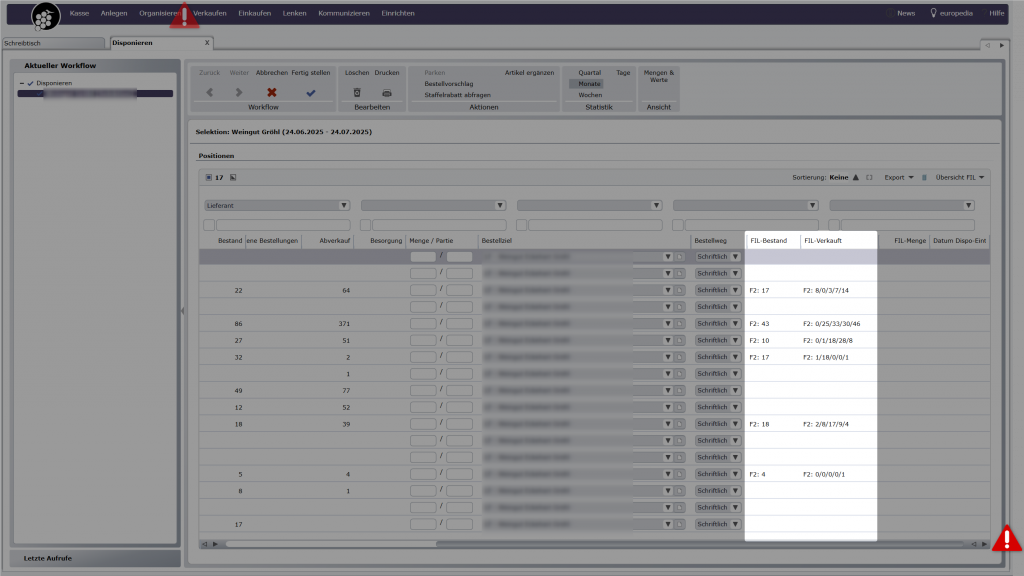Click the blue checkmark Fertig stellen icon
Viewport: 1024px width, 576px height.
pyautogui.click(x=310, y=92)
